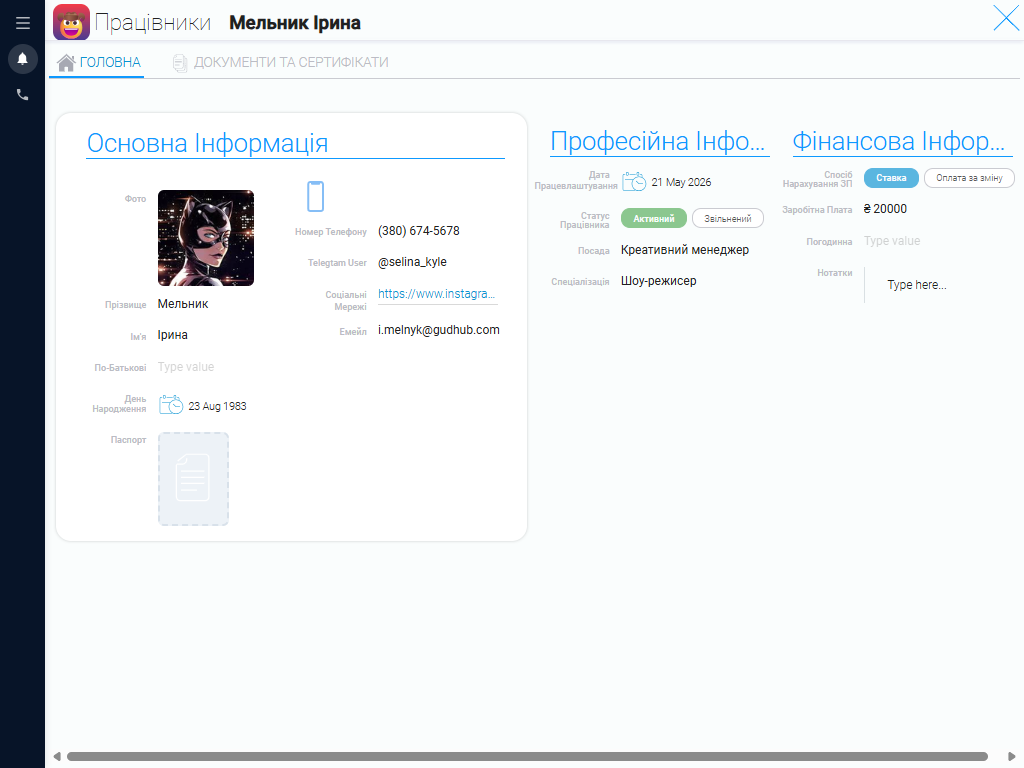The height and width of the screenshot is (768, 1024).
Task: Open the hamburger menu in sidebar
Action: pos(23,23)
